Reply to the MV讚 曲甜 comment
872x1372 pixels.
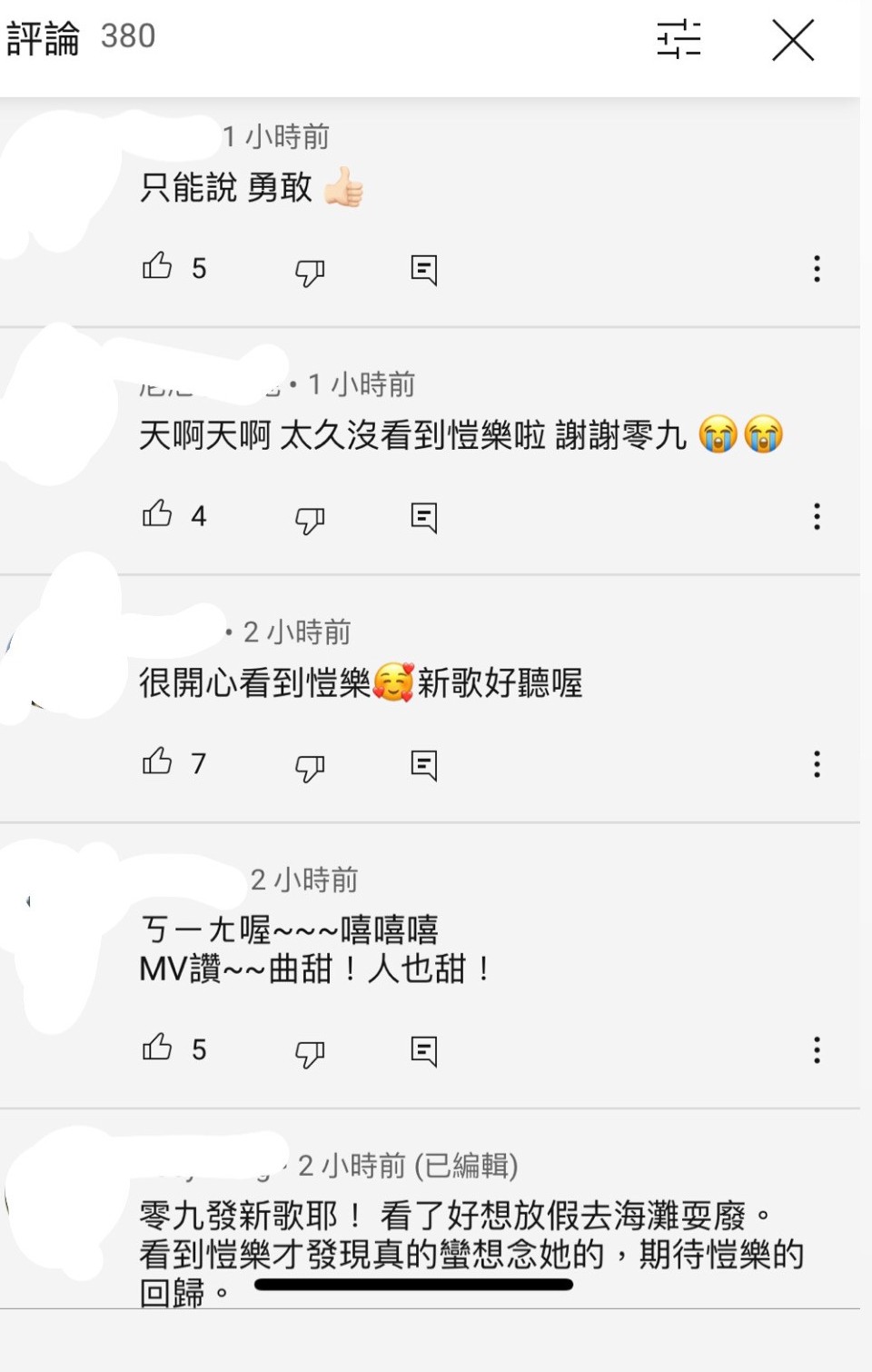[424, 1051]
